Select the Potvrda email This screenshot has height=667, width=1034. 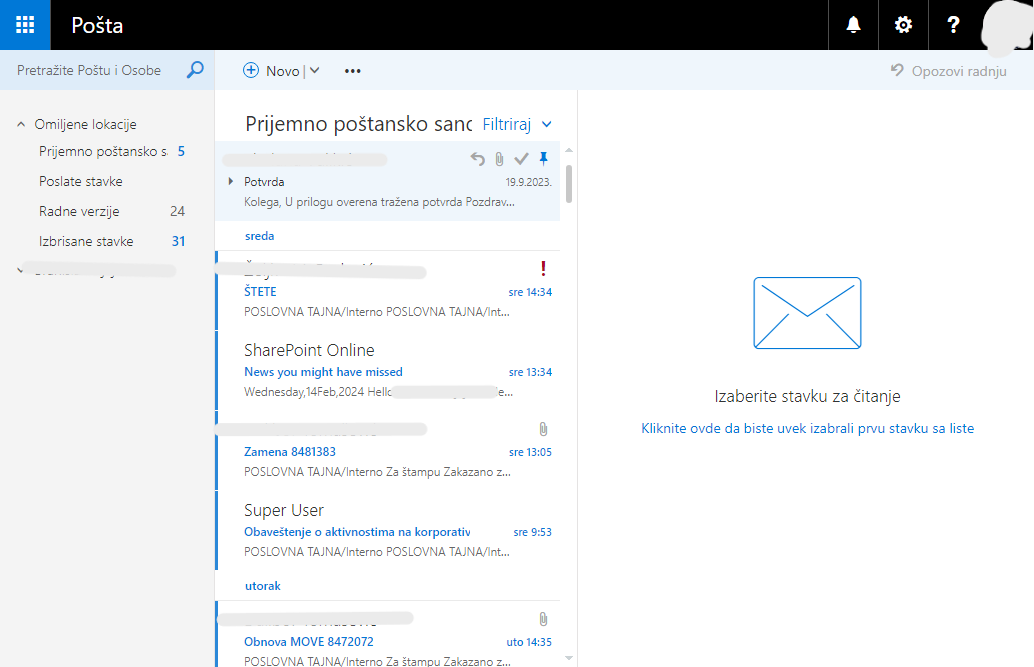388,181
